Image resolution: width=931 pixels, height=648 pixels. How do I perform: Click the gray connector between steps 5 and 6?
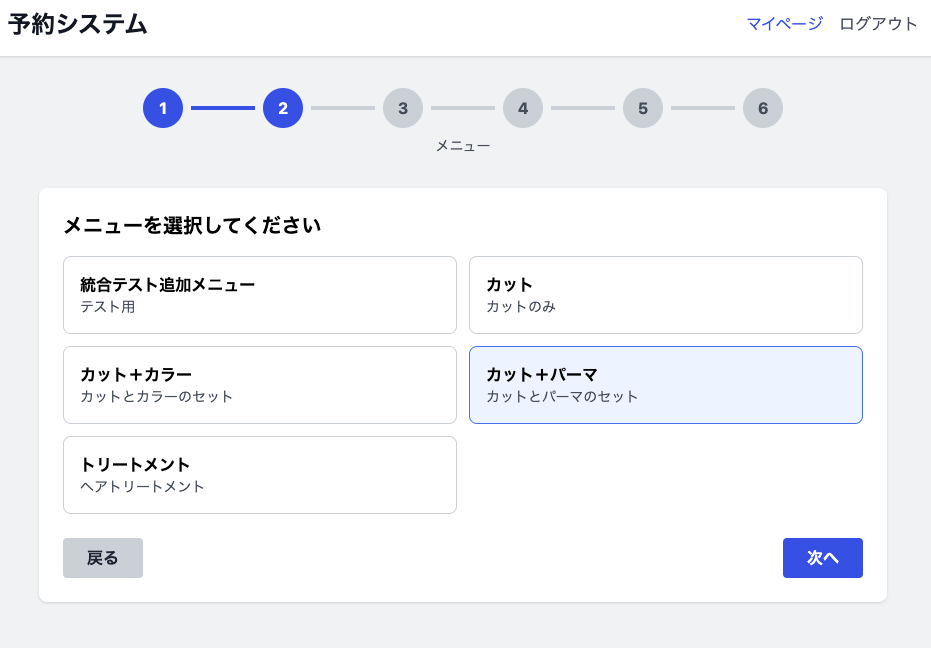click(x=703, y=108)
